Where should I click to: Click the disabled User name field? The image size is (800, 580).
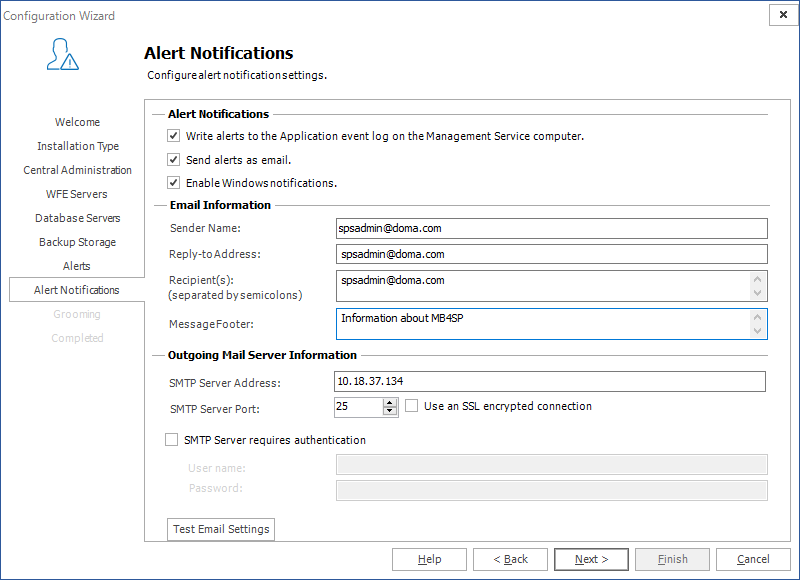coord(552,464)
